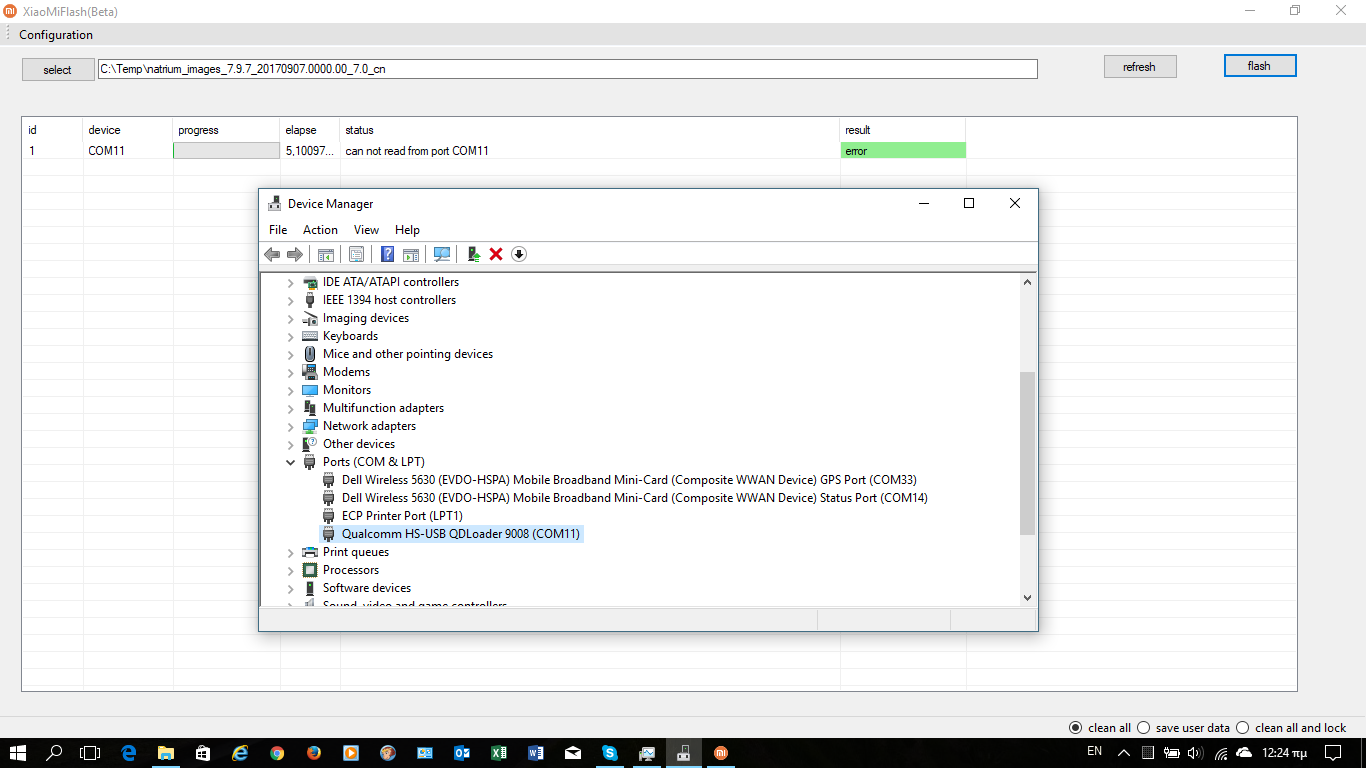Open Skype from the taskbar

[609, 753]
